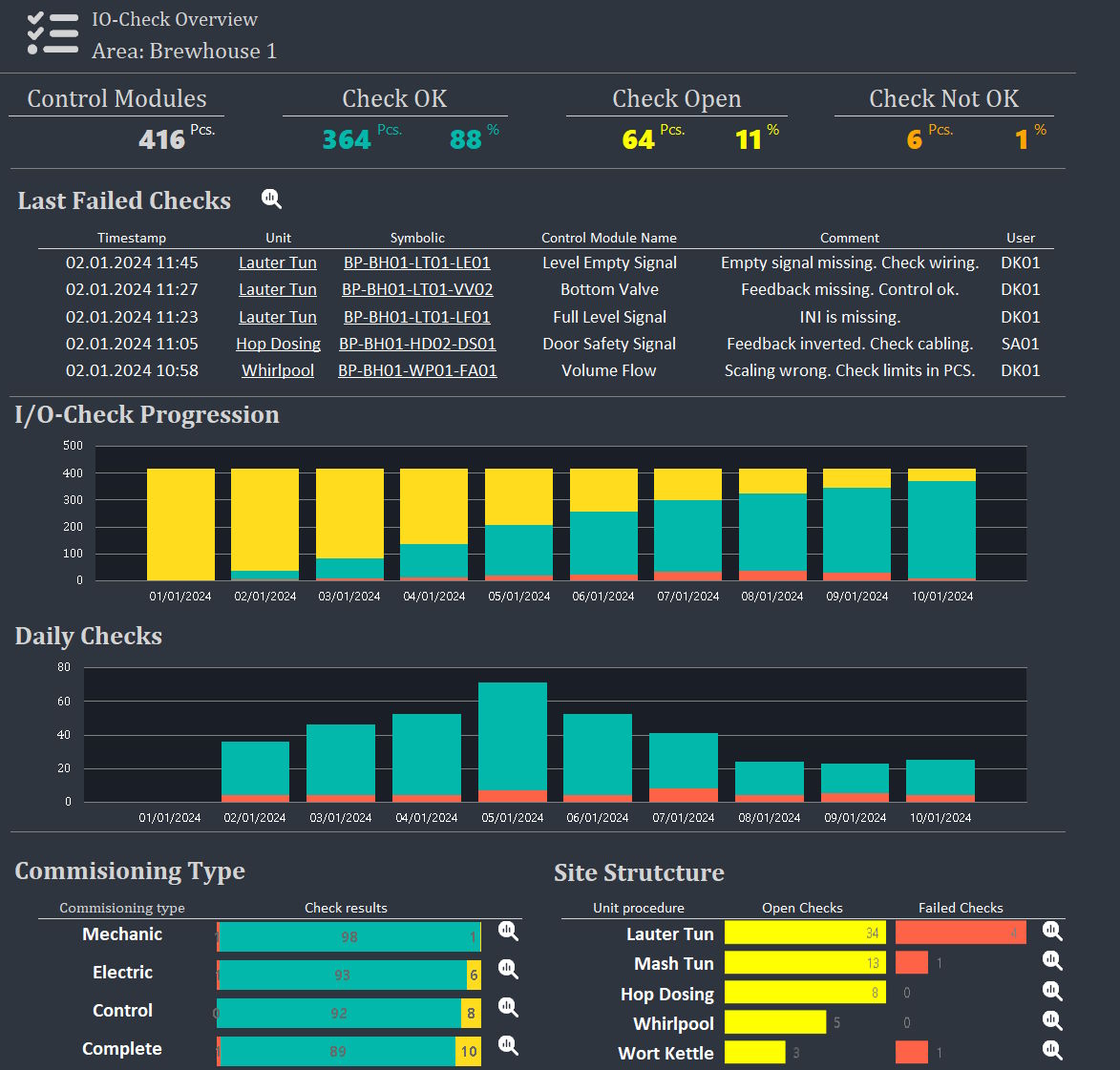Open the Whirlpool unit link

(278, 370)
